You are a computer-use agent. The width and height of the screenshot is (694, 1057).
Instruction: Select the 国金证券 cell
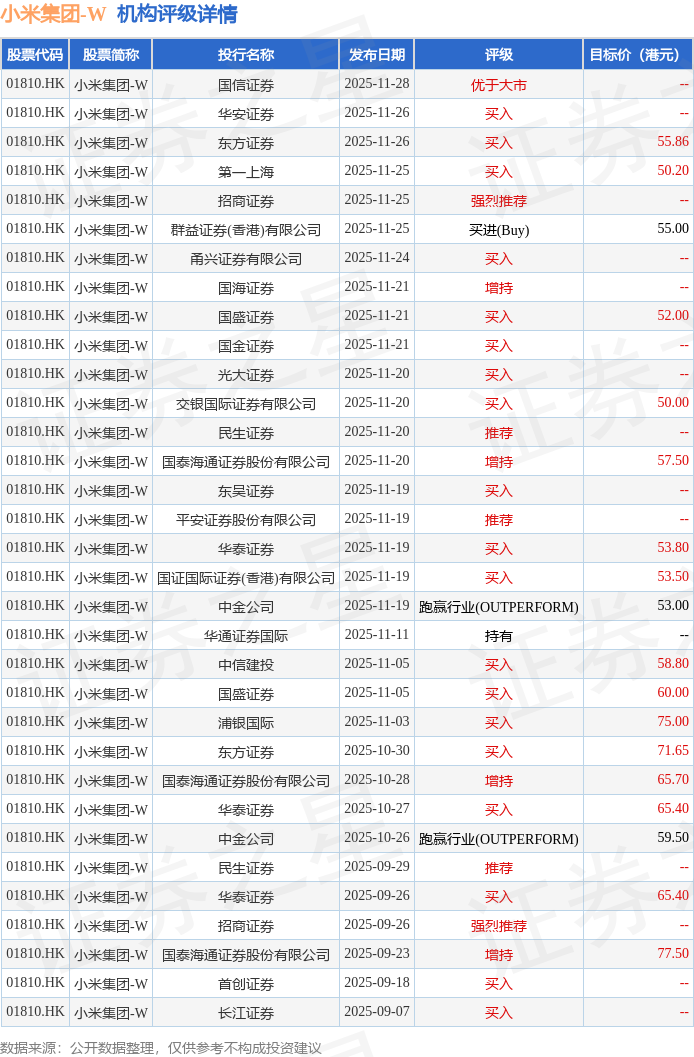(246, 346)
